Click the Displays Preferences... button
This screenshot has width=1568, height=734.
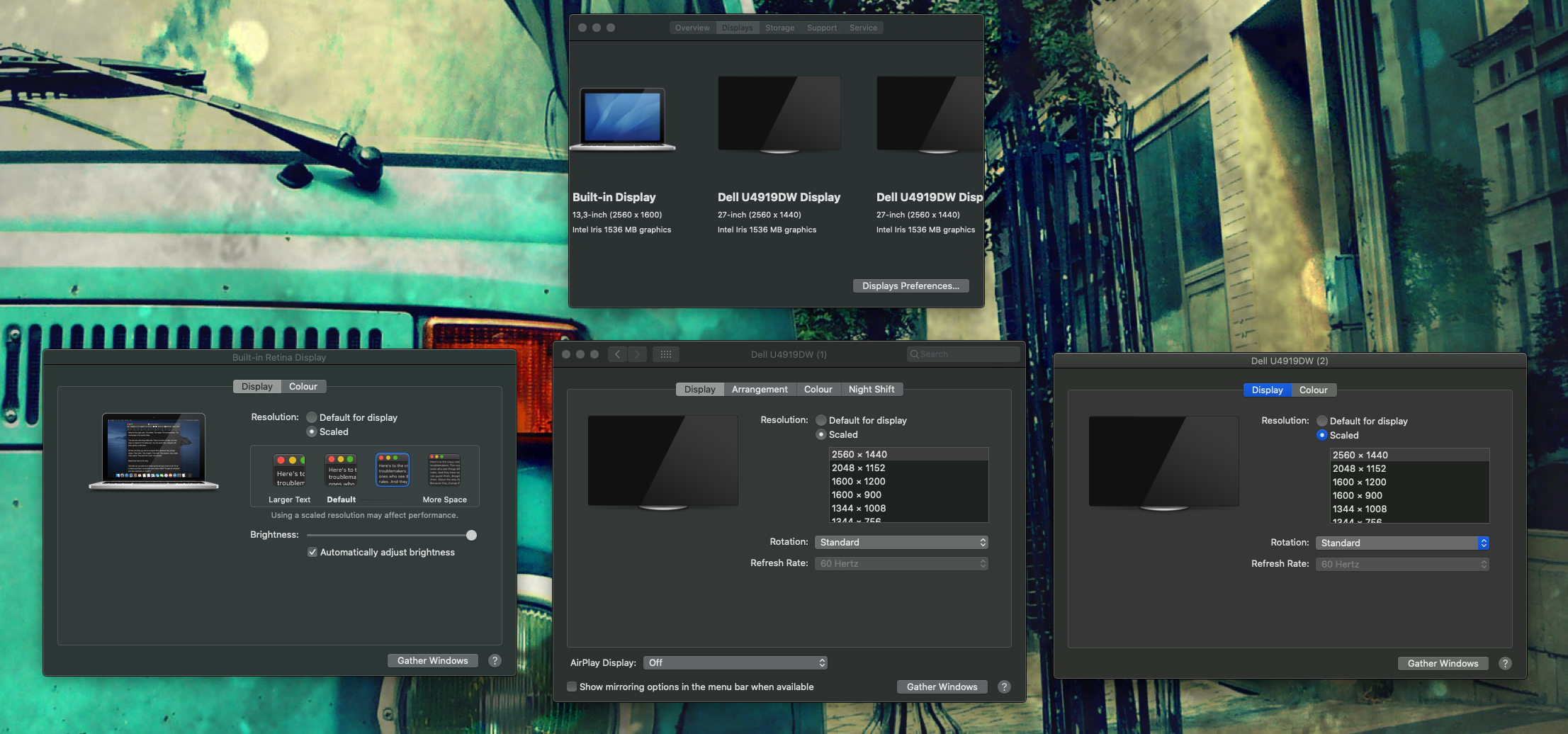point(910,286)
